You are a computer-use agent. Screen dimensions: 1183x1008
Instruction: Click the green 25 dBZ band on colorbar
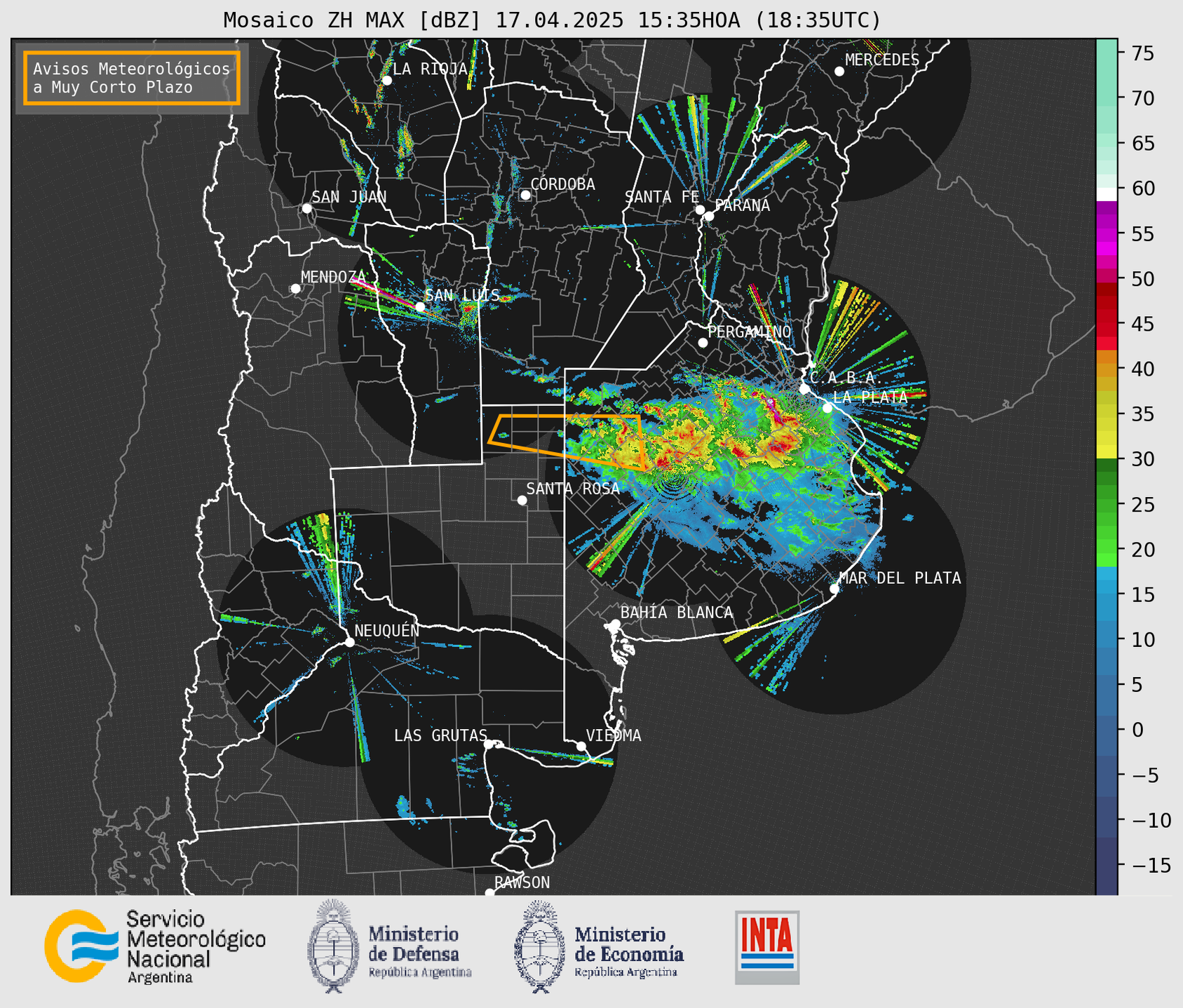[1107, 505]
